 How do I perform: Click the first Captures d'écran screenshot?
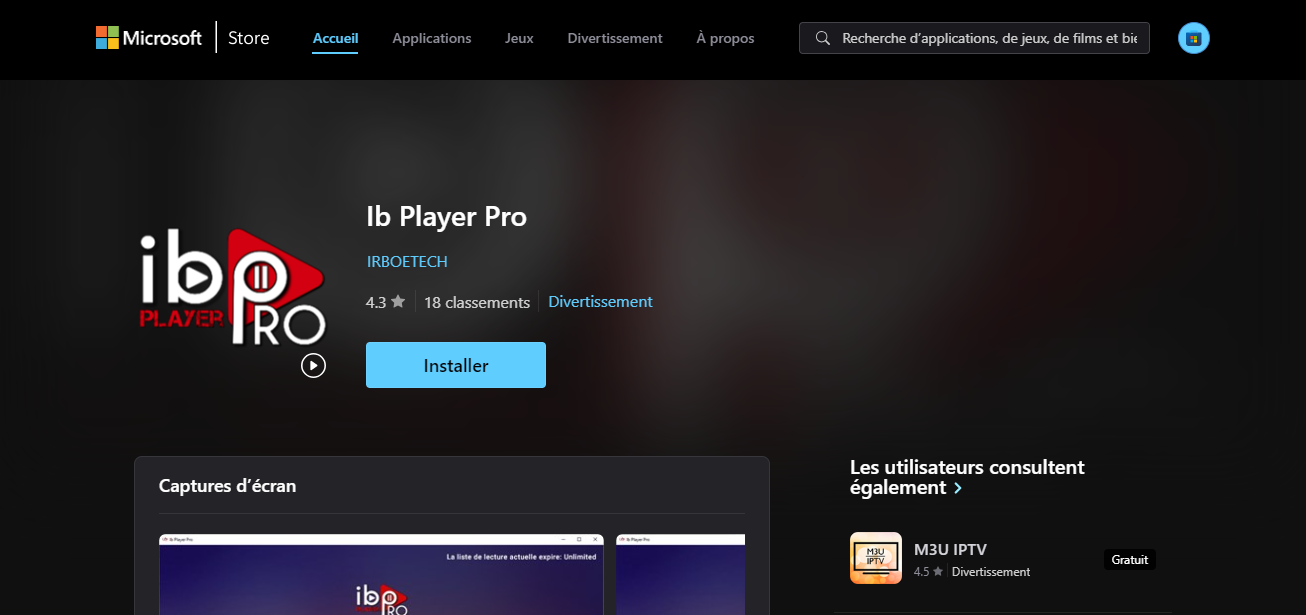(x=381, y=575)
